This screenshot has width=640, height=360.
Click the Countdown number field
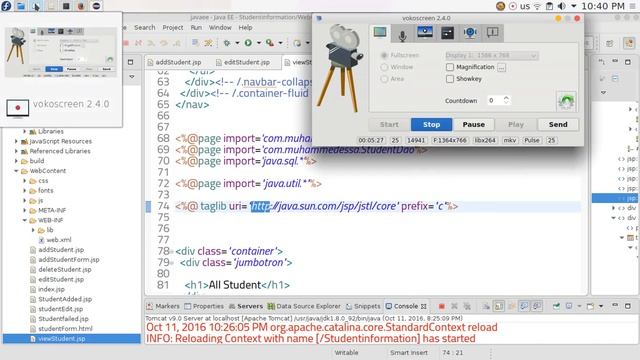495,100
